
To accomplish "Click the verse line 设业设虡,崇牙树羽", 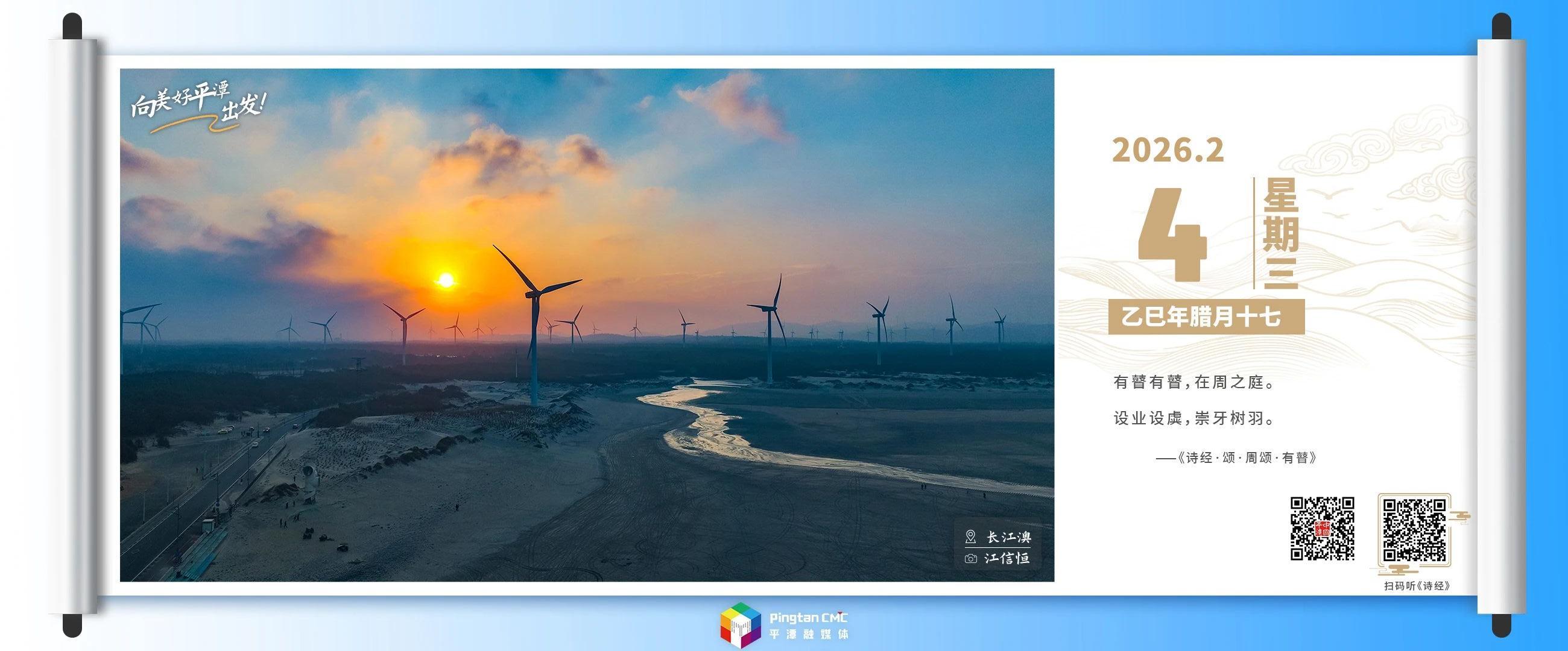I will 1193,418.
